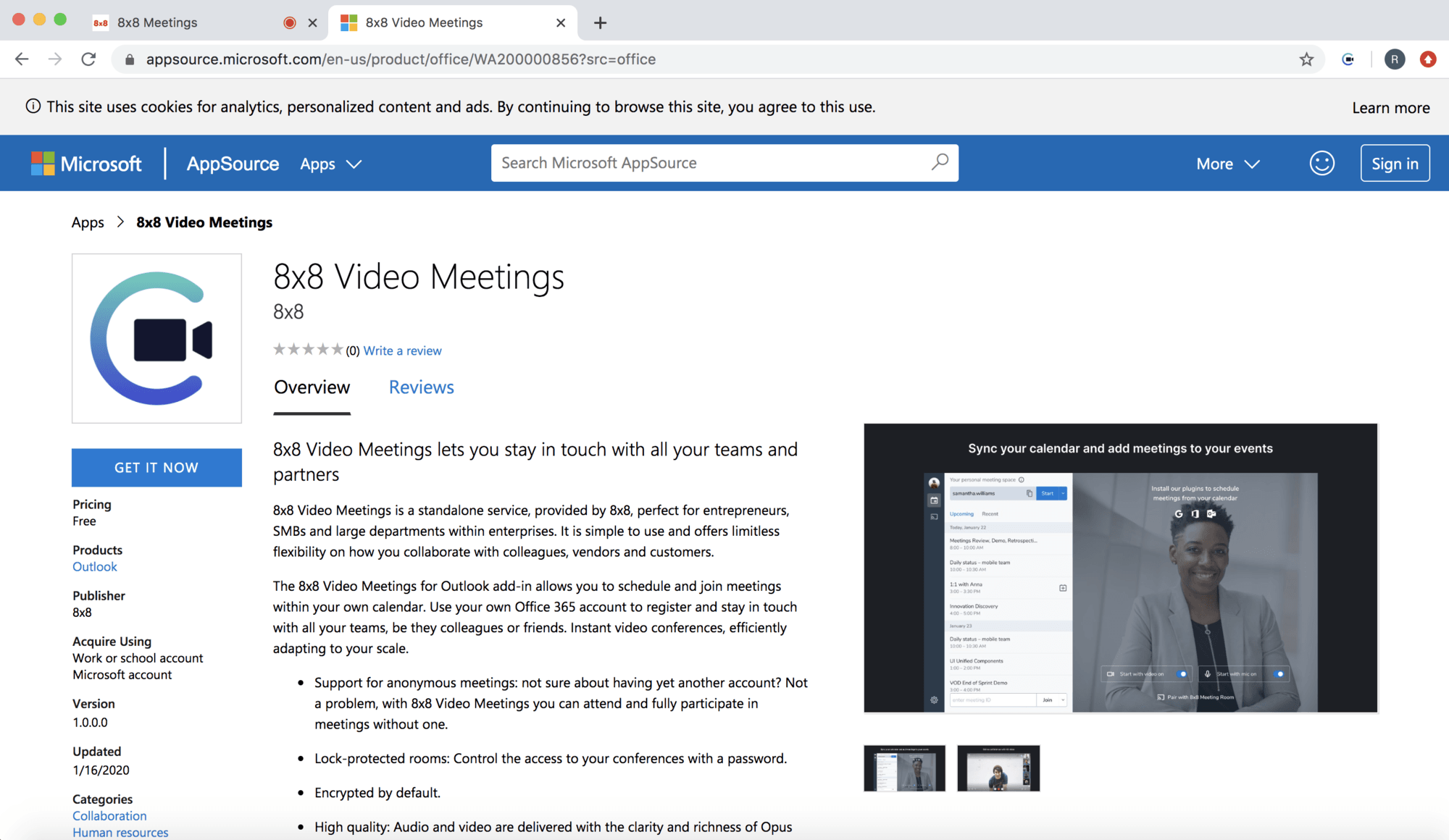Open the Overview tab
The height and width of the screenshot is (840, 1449).
[312, 387]
